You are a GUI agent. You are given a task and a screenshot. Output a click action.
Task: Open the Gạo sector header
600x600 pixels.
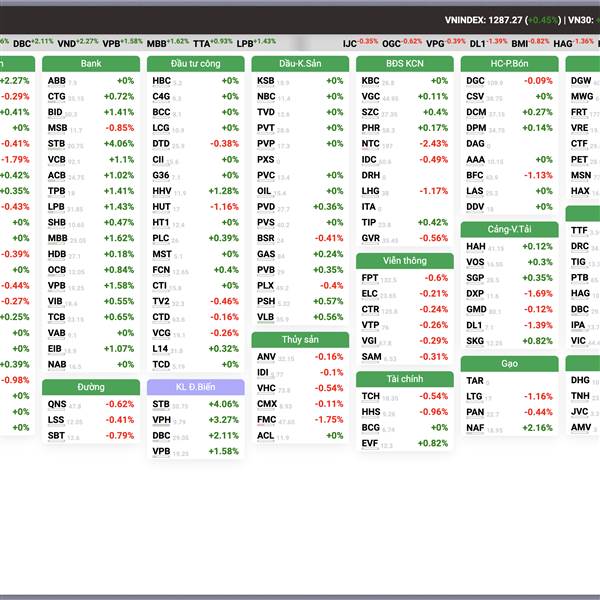[x=509, y=364]
